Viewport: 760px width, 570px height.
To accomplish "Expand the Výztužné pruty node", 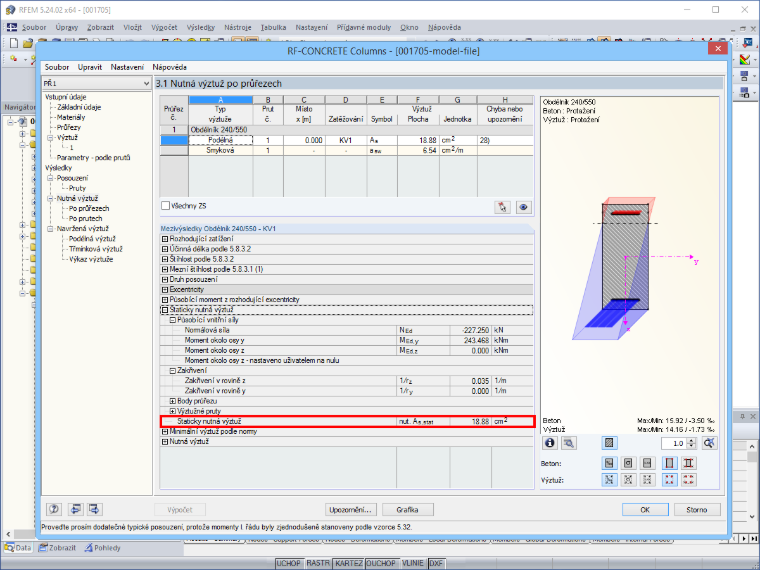I will point(173,412).
